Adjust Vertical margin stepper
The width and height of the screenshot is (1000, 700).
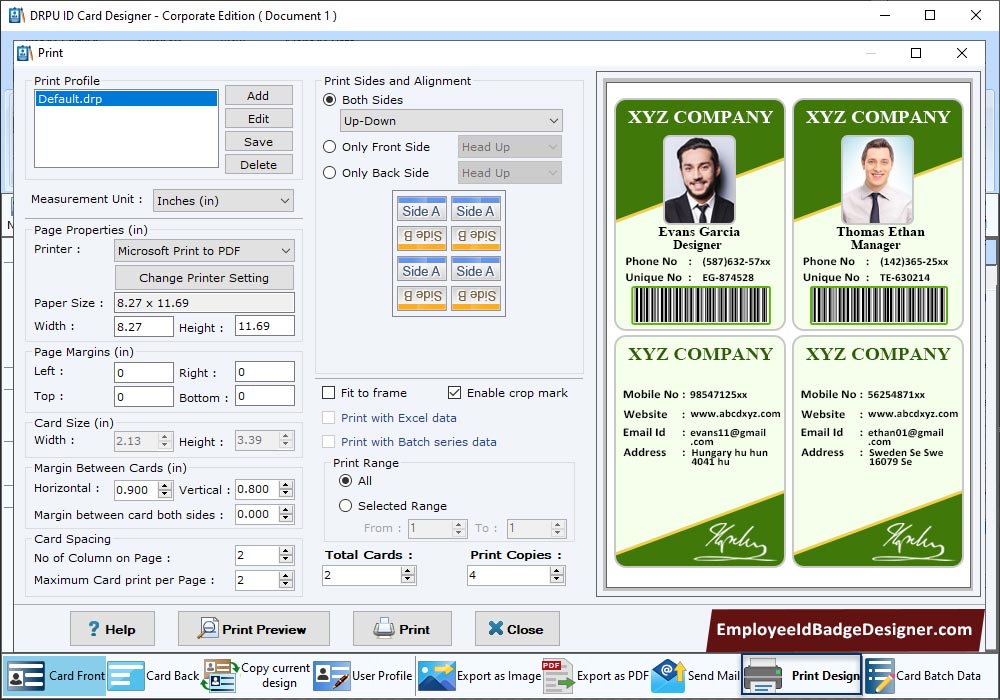[x=286, y=490]
